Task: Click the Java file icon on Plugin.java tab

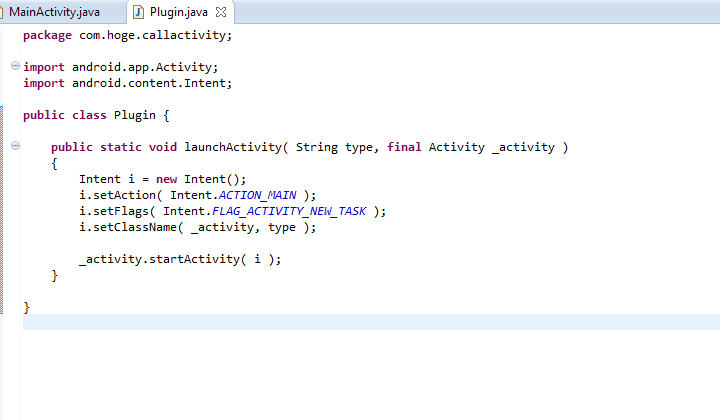Action: coord(139,12)
